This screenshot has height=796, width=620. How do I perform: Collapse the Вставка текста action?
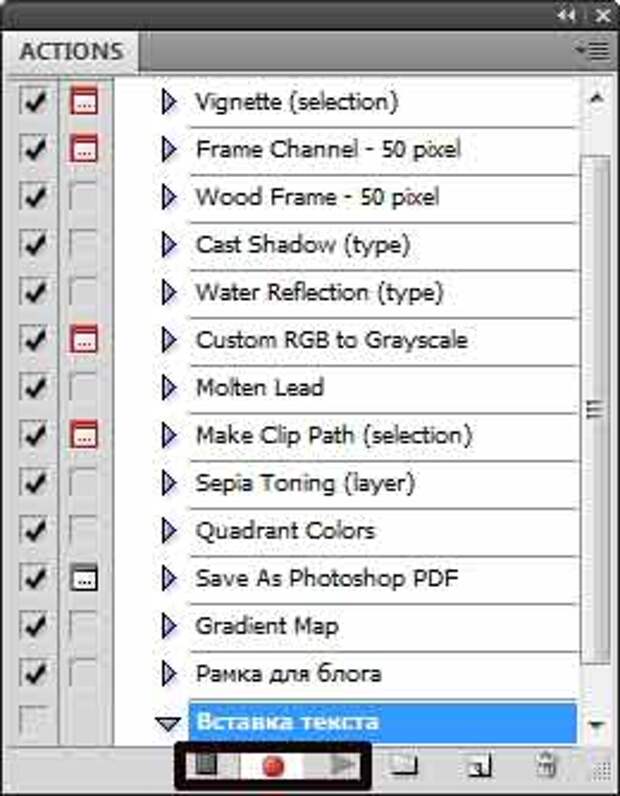[x=168, y=723]
